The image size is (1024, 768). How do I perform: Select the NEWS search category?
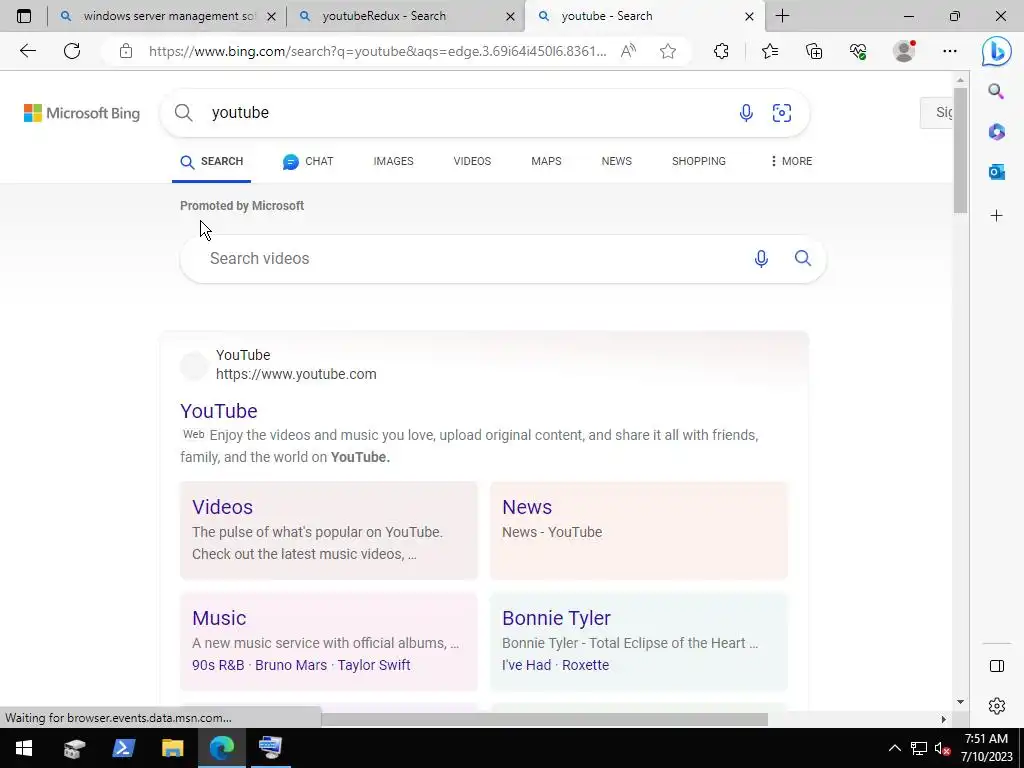pos(616,161)
